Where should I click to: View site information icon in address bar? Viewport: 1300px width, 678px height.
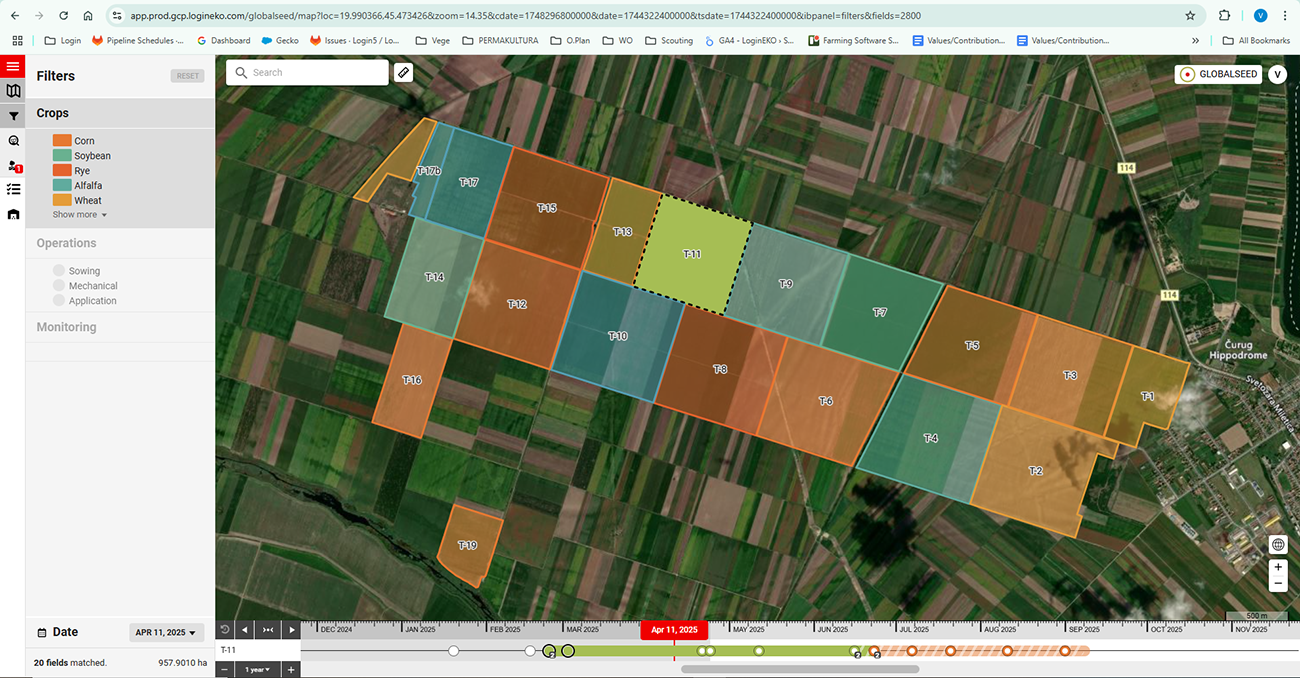[117, 16]
